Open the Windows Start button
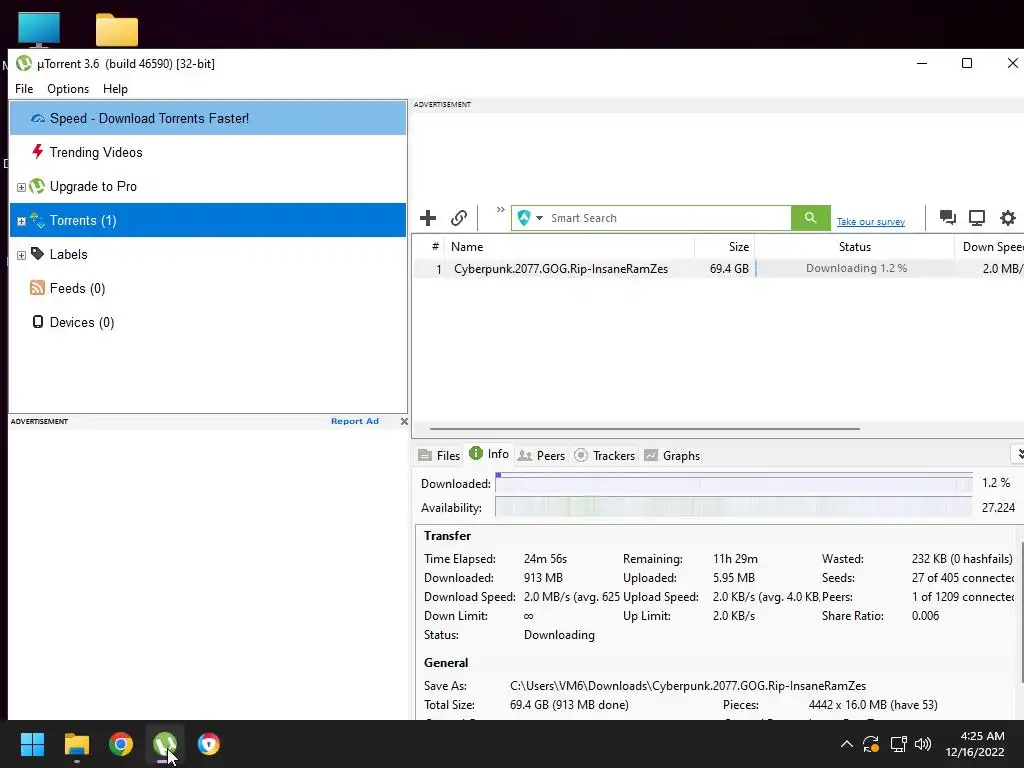1024x768 pixels. click(32, 744)
